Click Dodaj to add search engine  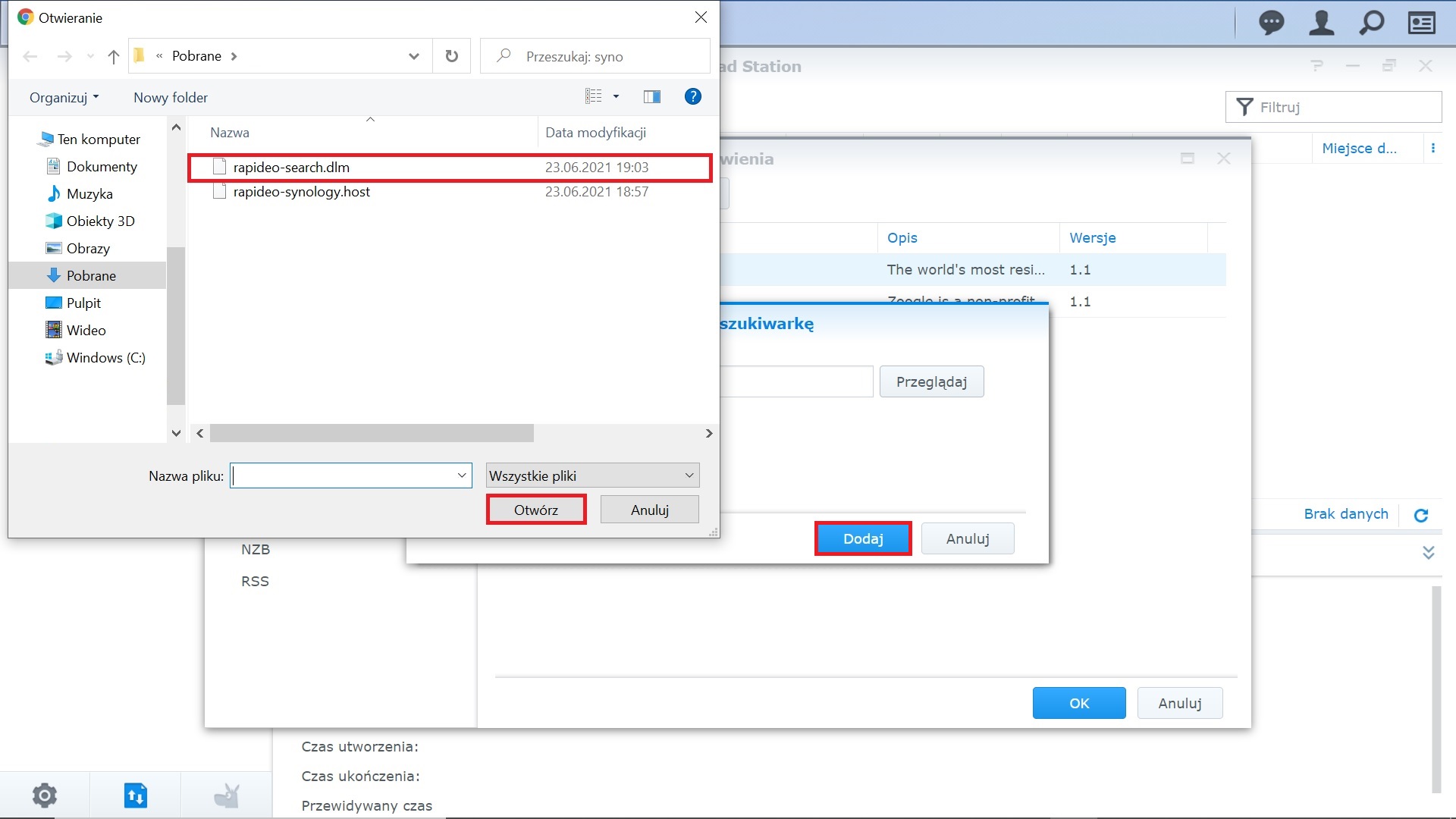[x=863, y=539]
